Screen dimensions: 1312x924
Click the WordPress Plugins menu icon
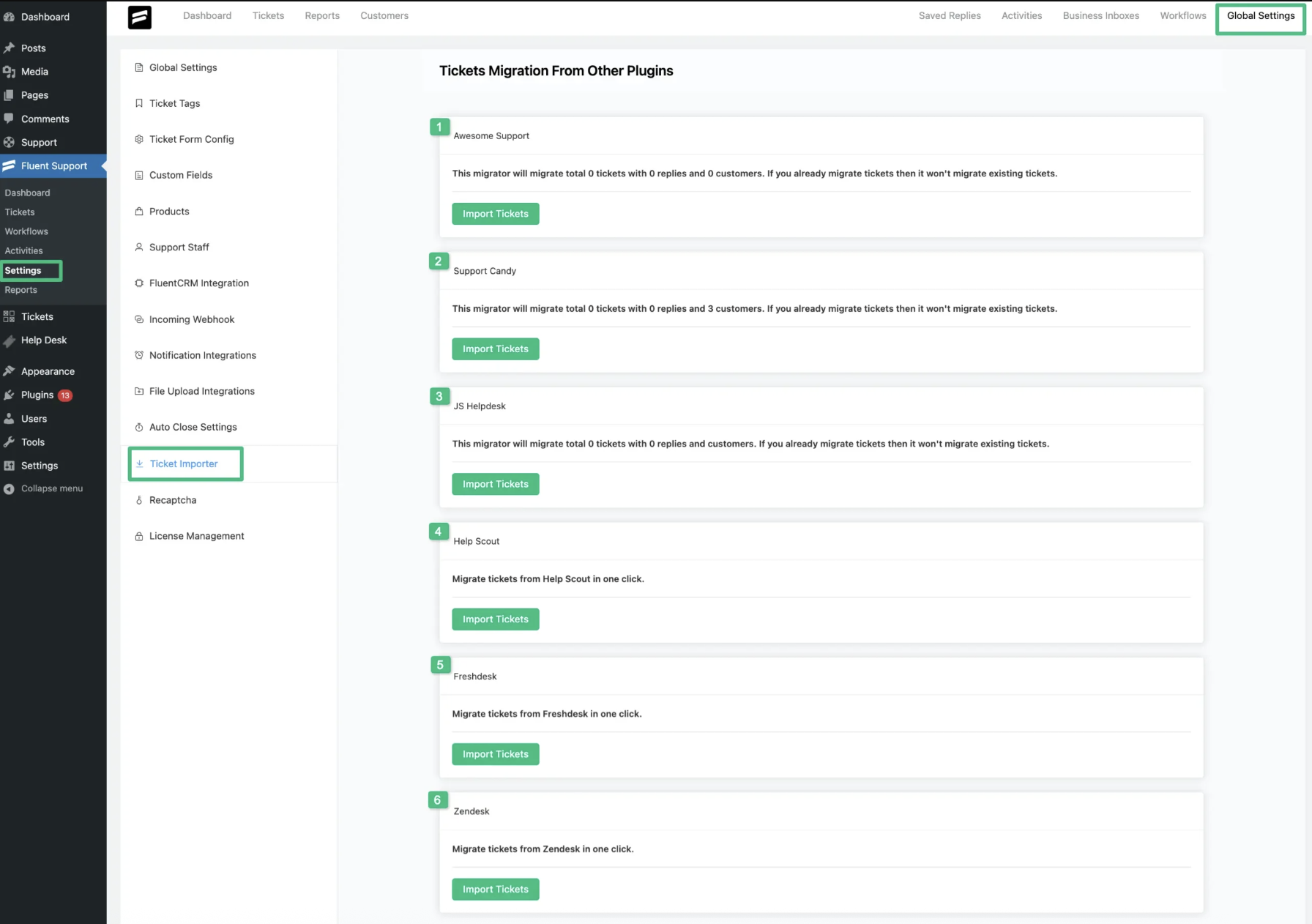click(x=9, y=395)
